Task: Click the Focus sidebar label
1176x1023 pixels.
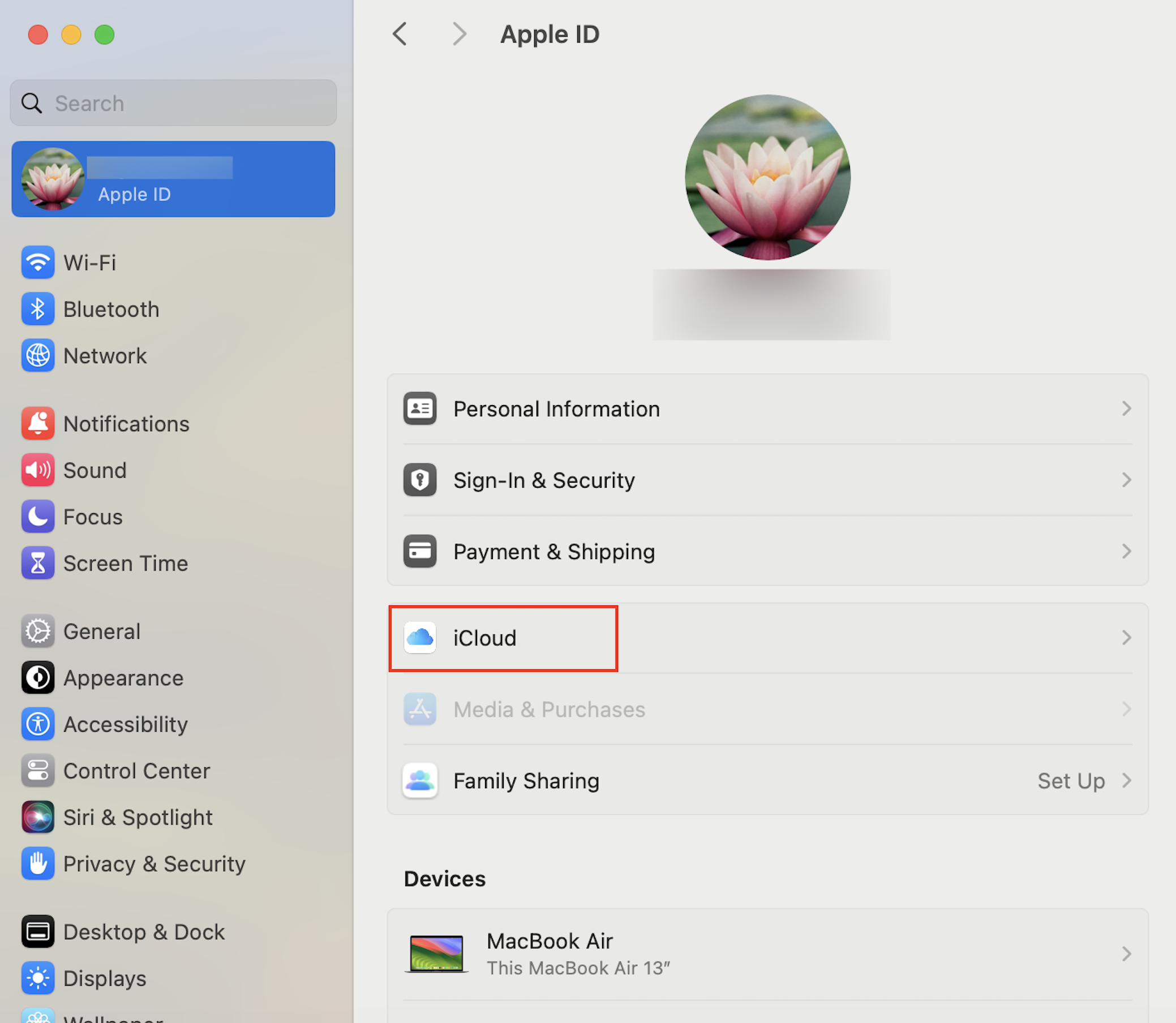Action: 93,517
